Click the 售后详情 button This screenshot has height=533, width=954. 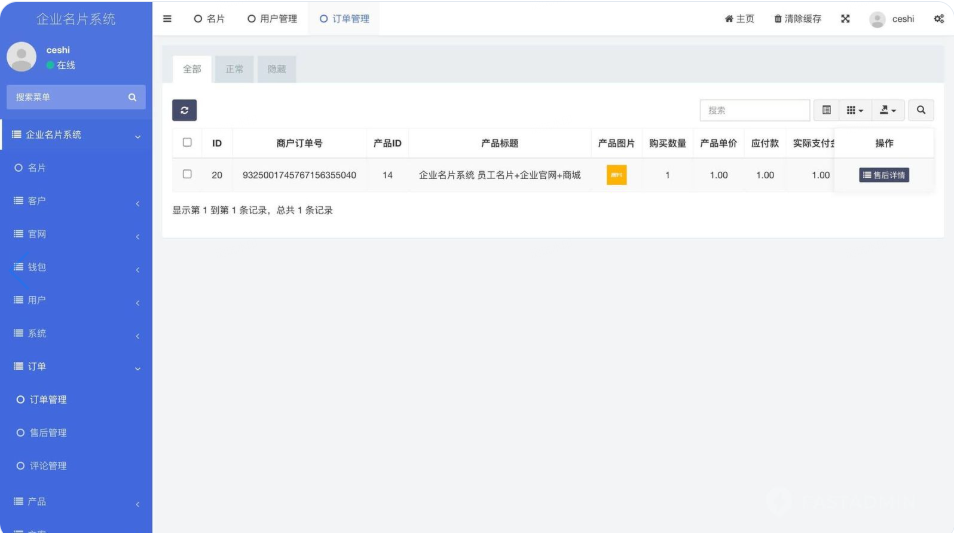point(884,175)
